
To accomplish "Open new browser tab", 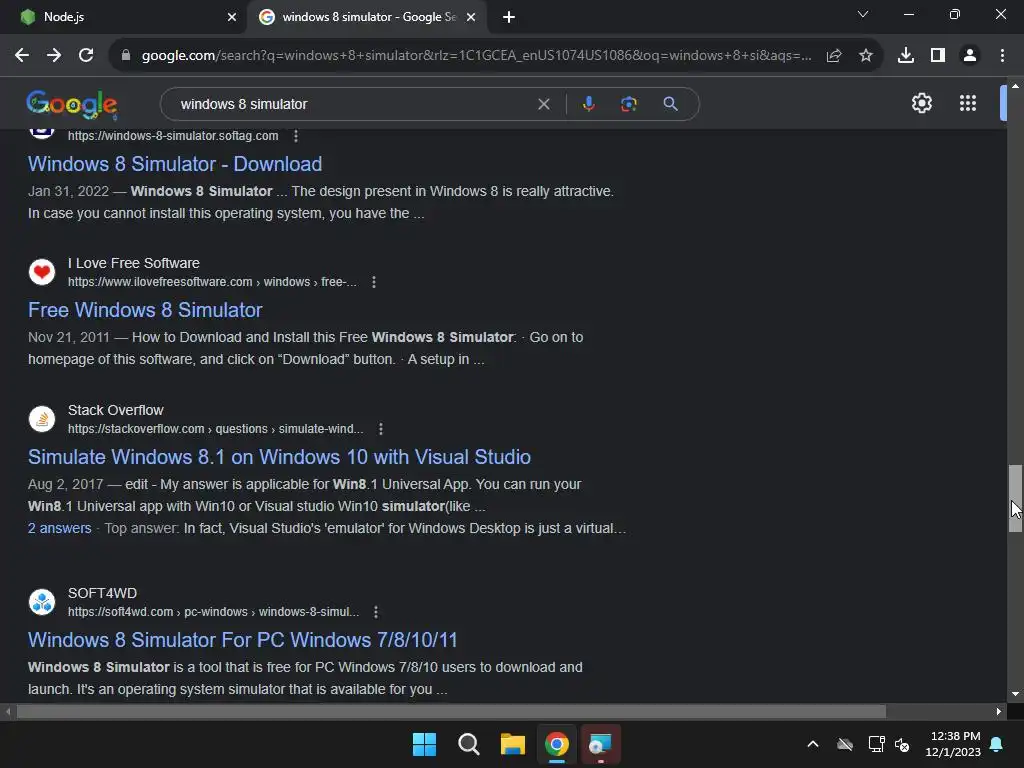I will [509, 18].
